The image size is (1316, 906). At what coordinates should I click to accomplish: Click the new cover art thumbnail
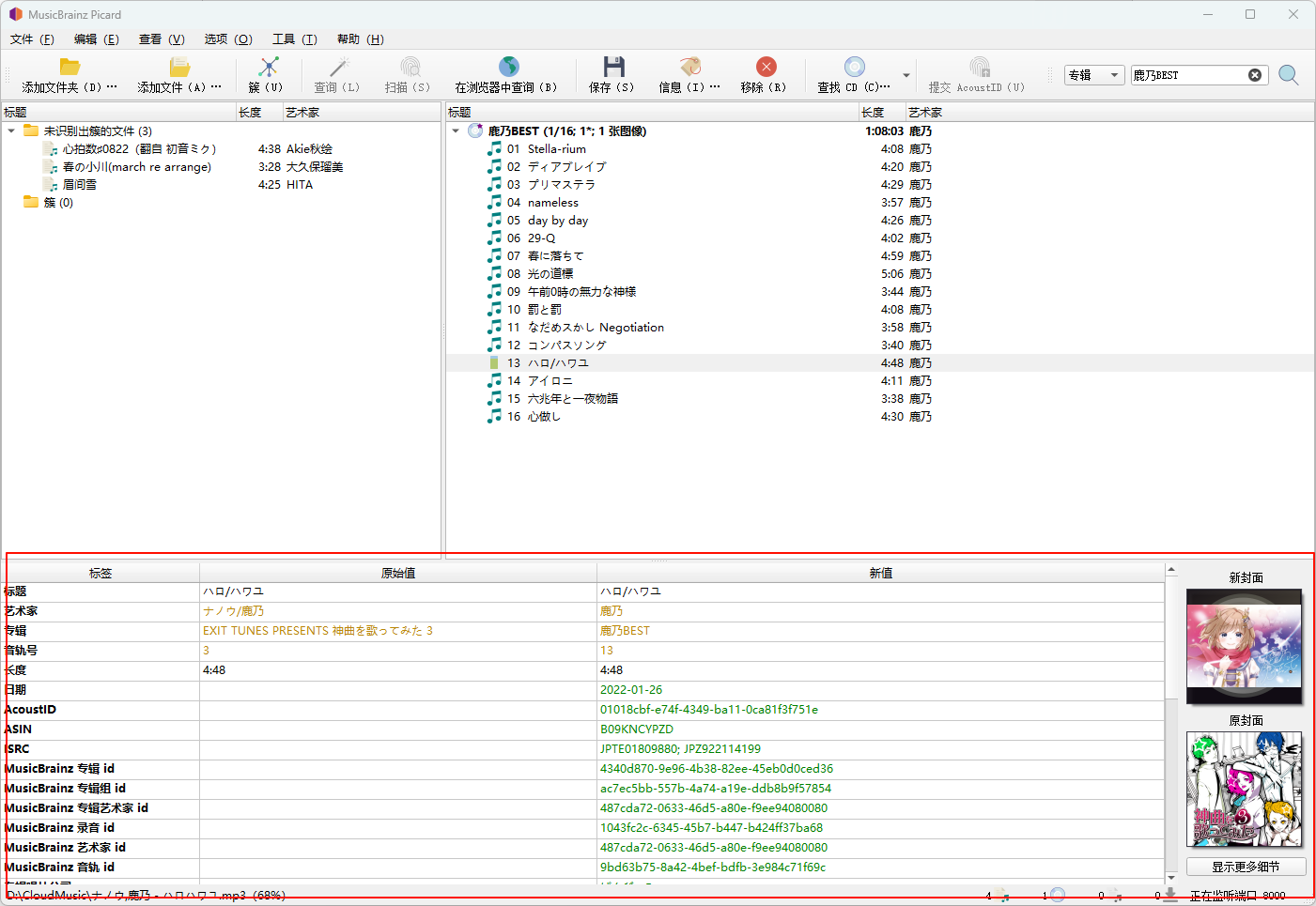click(x=1244, y=646)
